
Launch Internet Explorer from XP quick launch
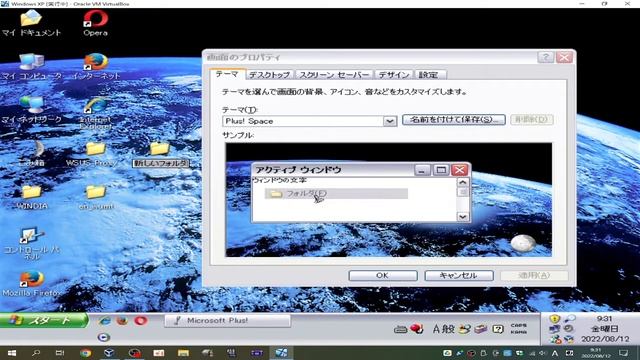[105, 321]
